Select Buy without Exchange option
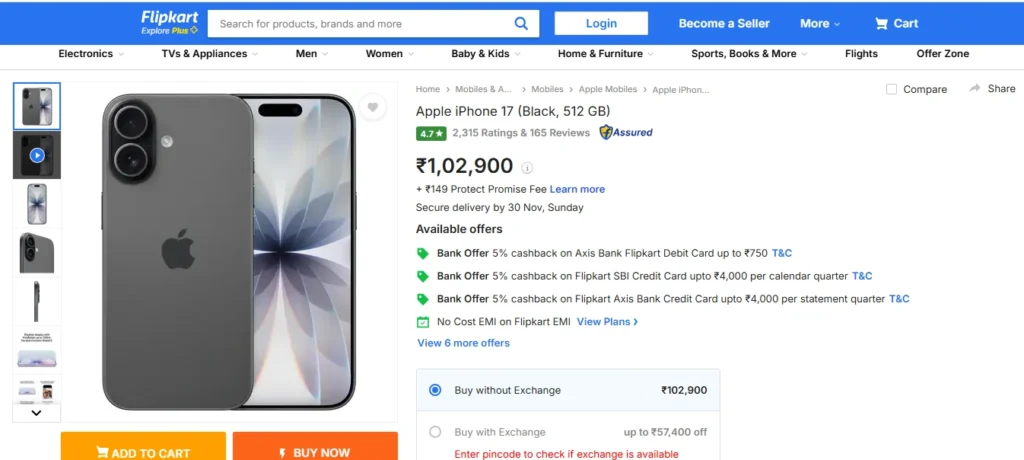Image resolution: width=1024 pixels, height=460 pixels. (x=435, y=390)
